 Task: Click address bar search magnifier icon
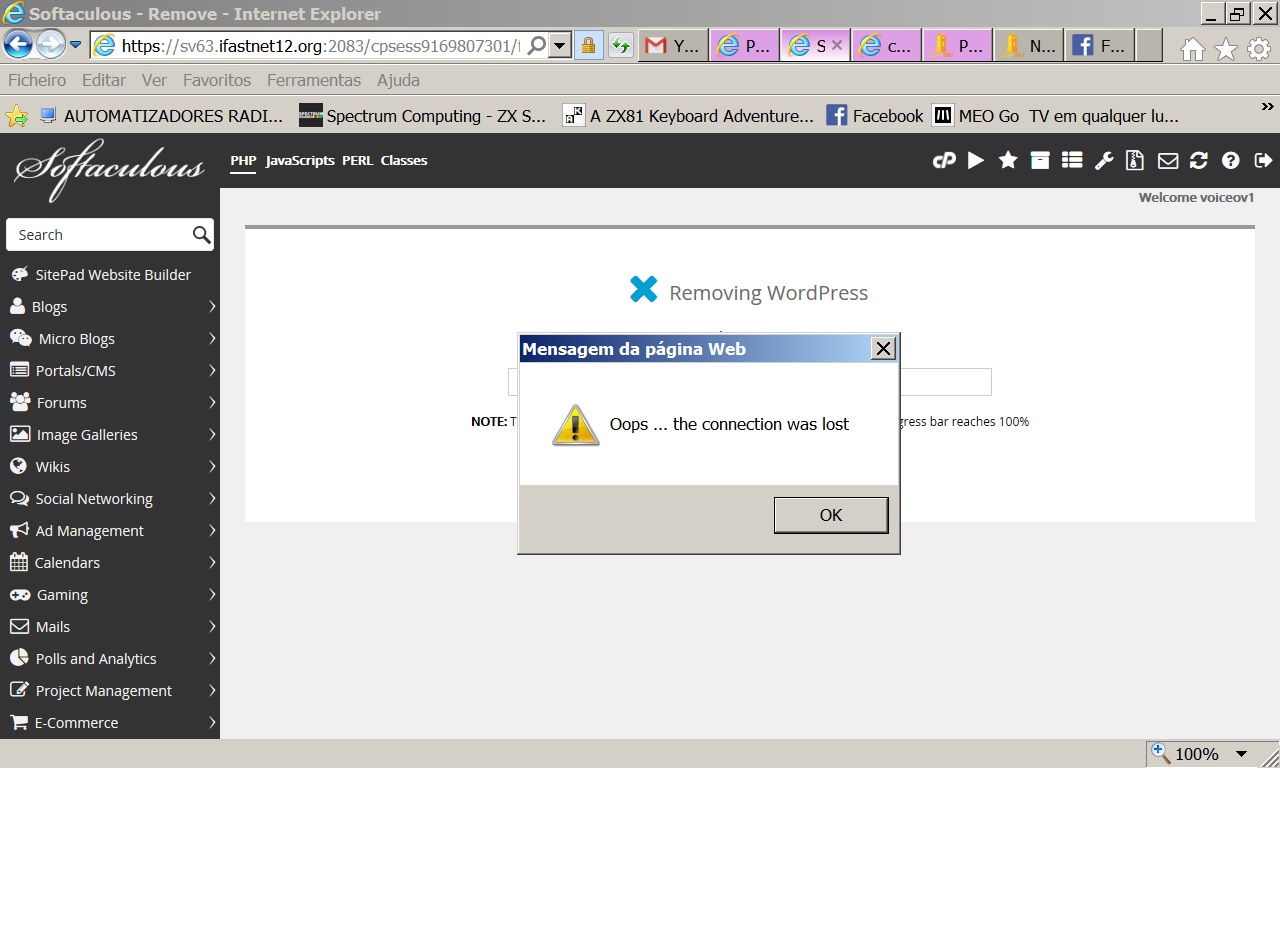coord(537,45)
